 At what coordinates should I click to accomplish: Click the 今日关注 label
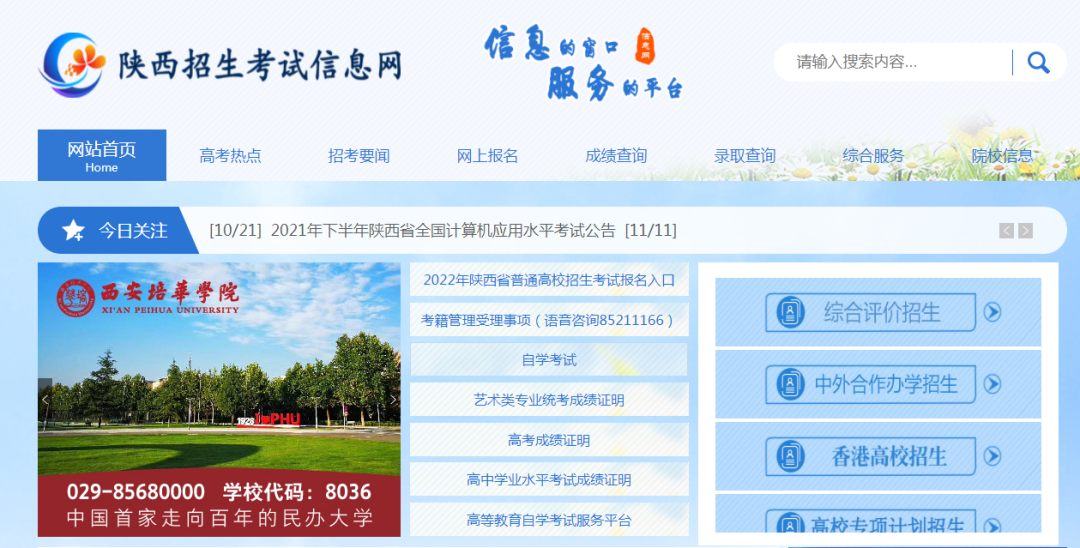click(133, 231)
